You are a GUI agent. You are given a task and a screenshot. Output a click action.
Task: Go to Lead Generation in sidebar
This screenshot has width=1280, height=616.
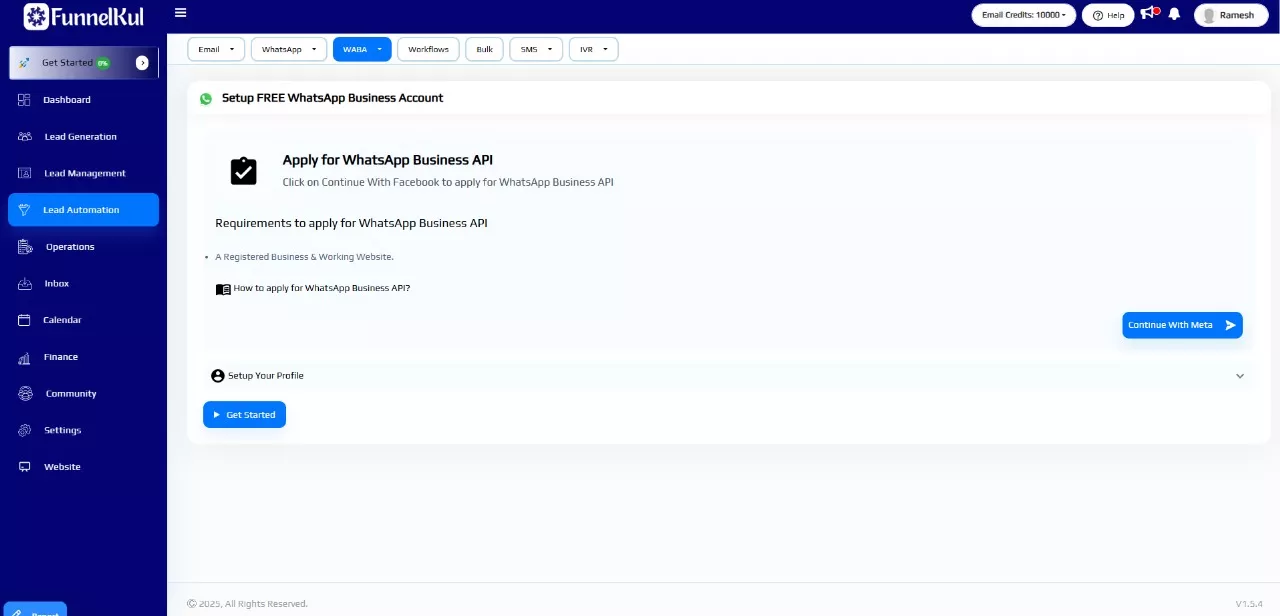pos(80,137)
